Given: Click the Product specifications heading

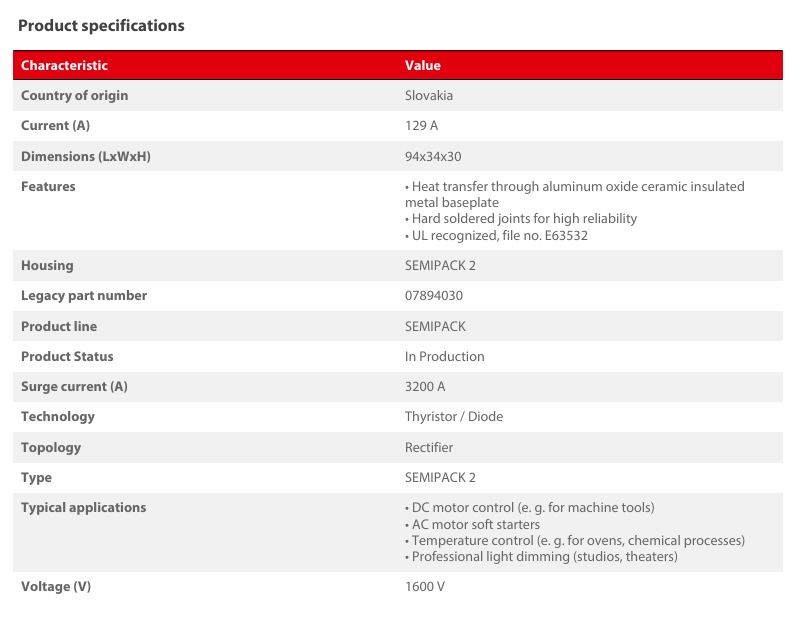Looking at the screenshot, I should [x=101, y=26].
